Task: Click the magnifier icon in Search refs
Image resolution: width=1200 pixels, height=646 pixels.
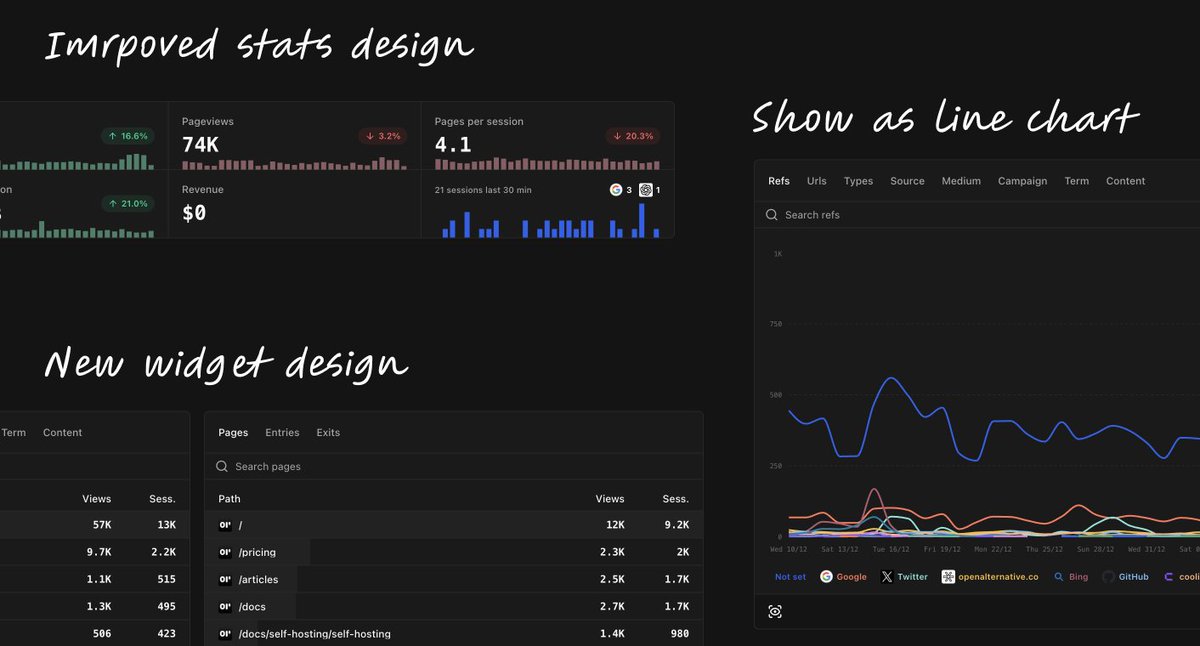Action: 772,215
